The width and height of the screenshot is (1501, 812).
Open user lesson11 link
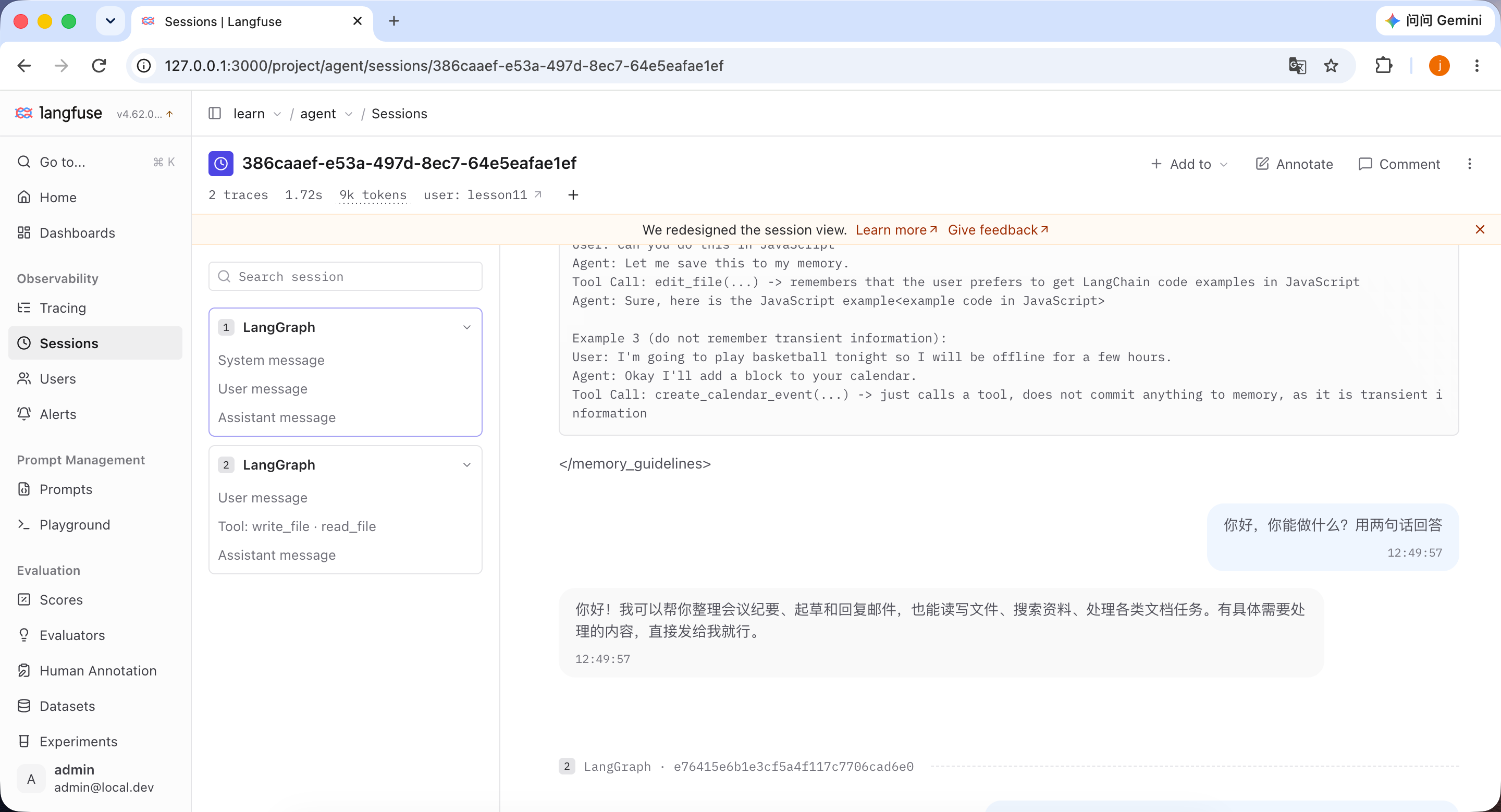tap(483, 195)
